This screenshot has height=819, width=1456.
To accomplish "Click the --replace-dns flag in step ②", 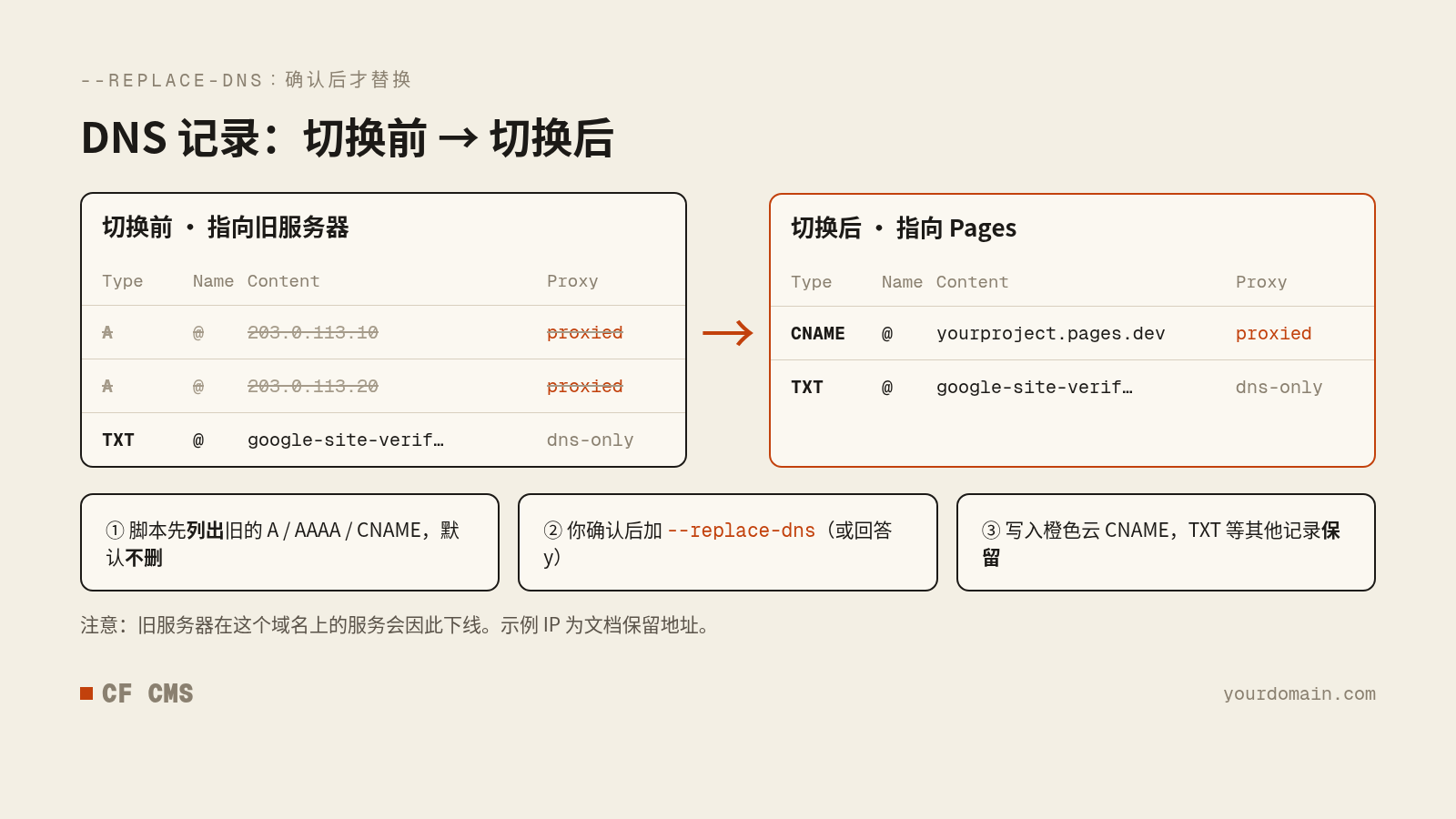I will 742,531.
